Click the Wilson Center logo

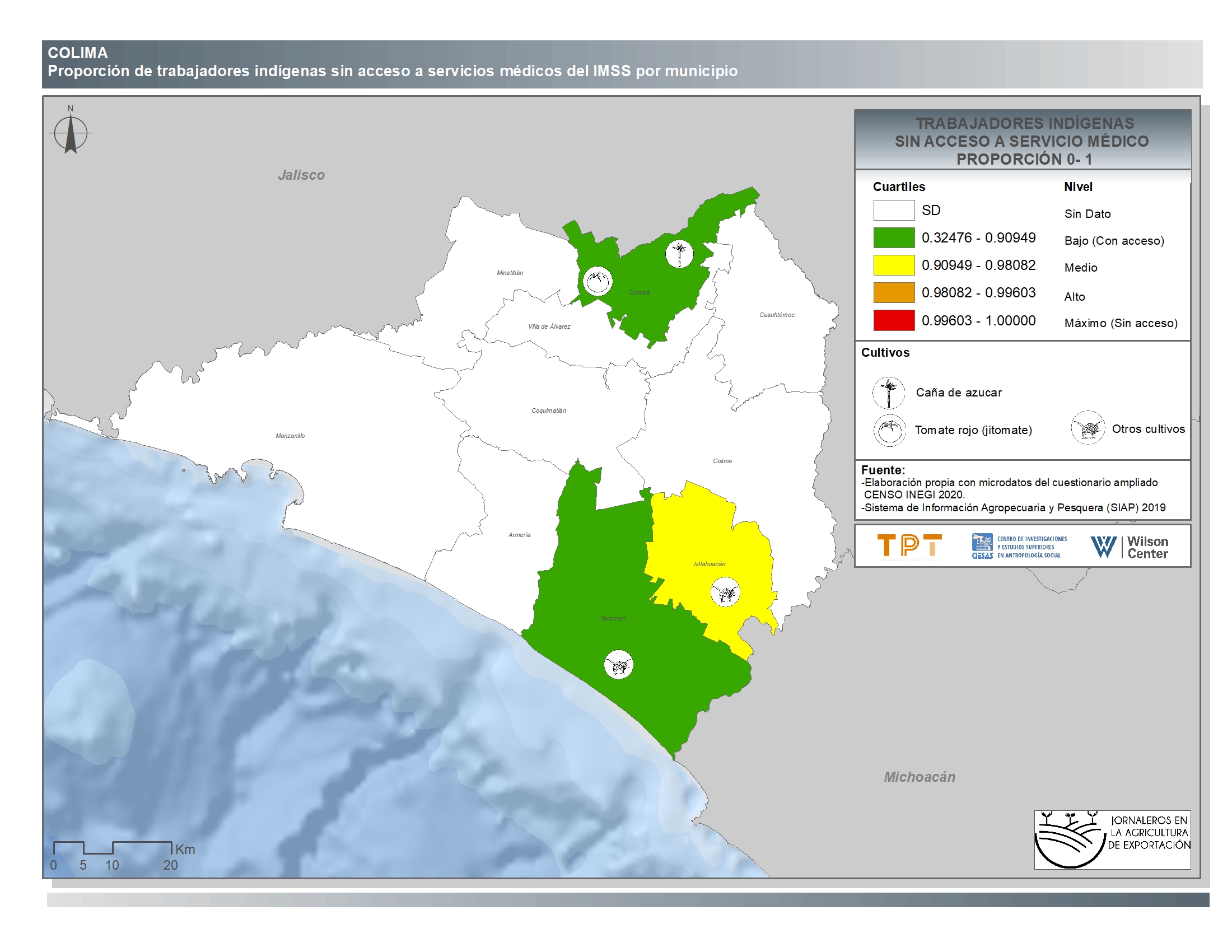coord(1130,547)
